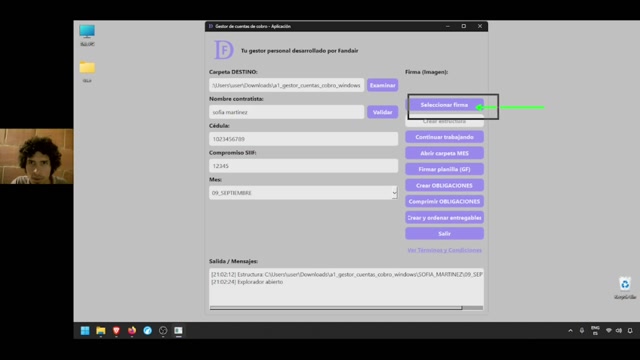Click the 'Explorador abierto' log line
This screenshot has height=360, width=640.
[x=247, y=282]
